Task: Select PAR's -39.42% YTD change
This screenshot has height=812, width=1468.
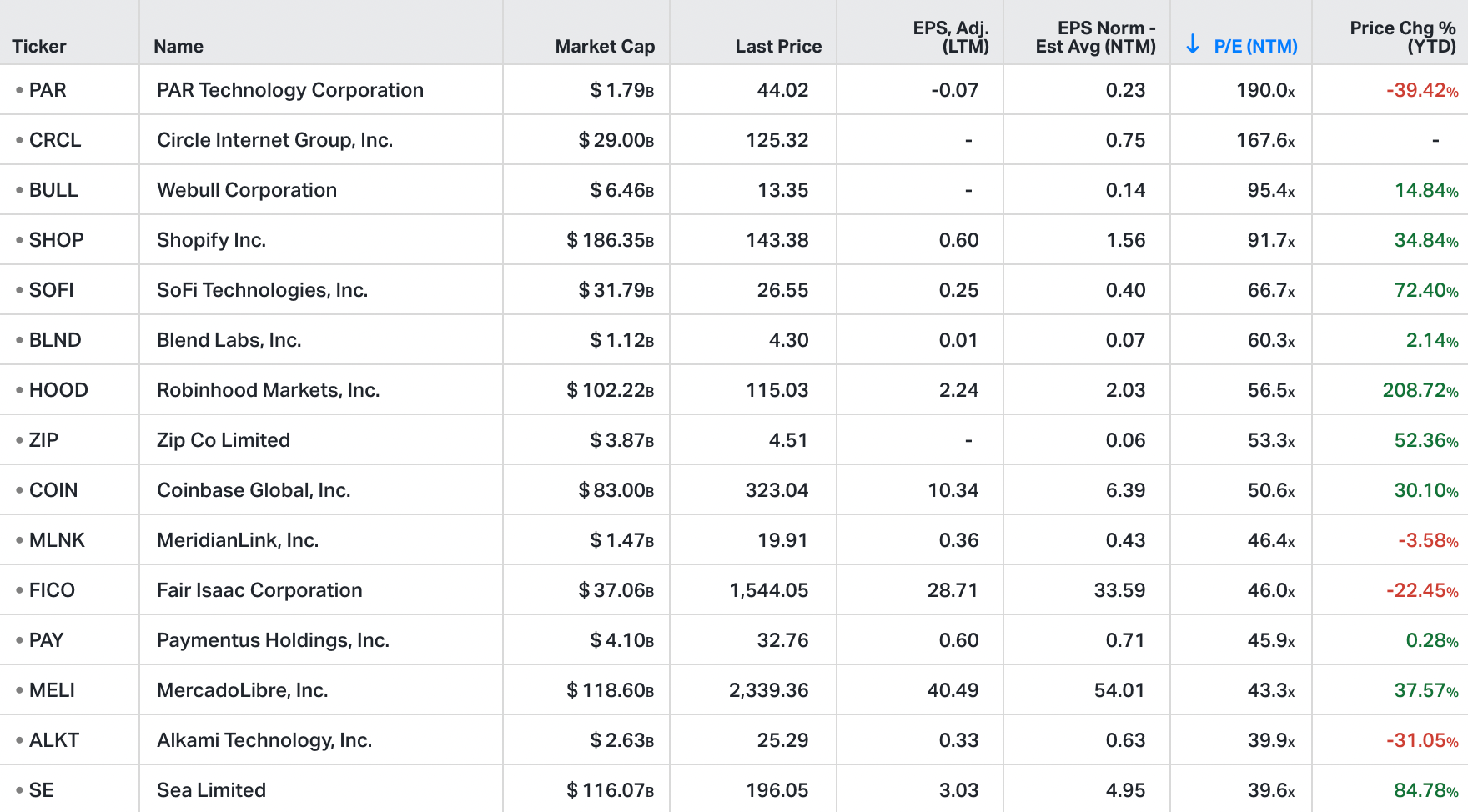Action: pos(1423,90)
